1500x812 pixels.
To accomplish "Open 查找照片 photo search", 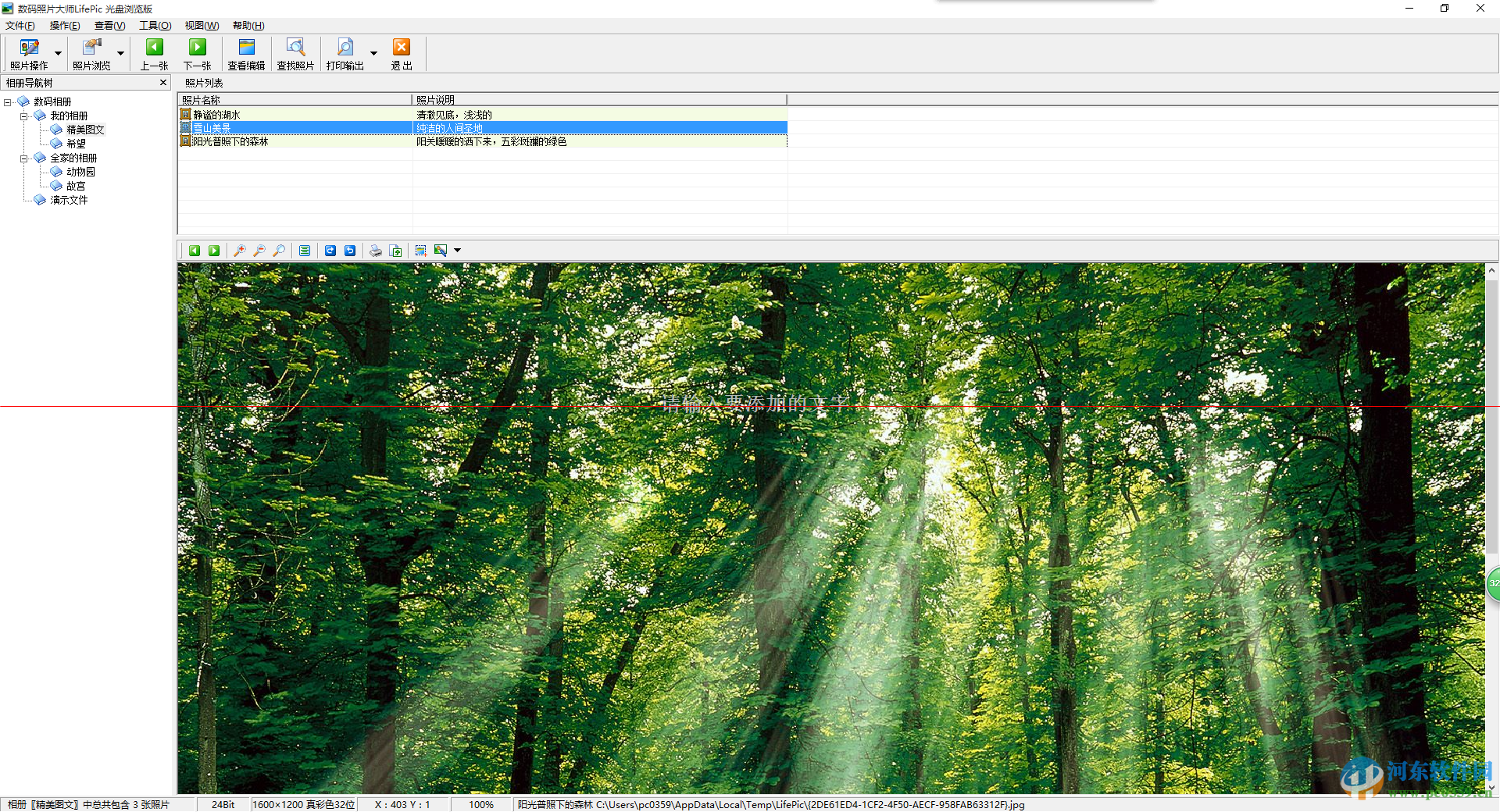I will pos(295,53).
